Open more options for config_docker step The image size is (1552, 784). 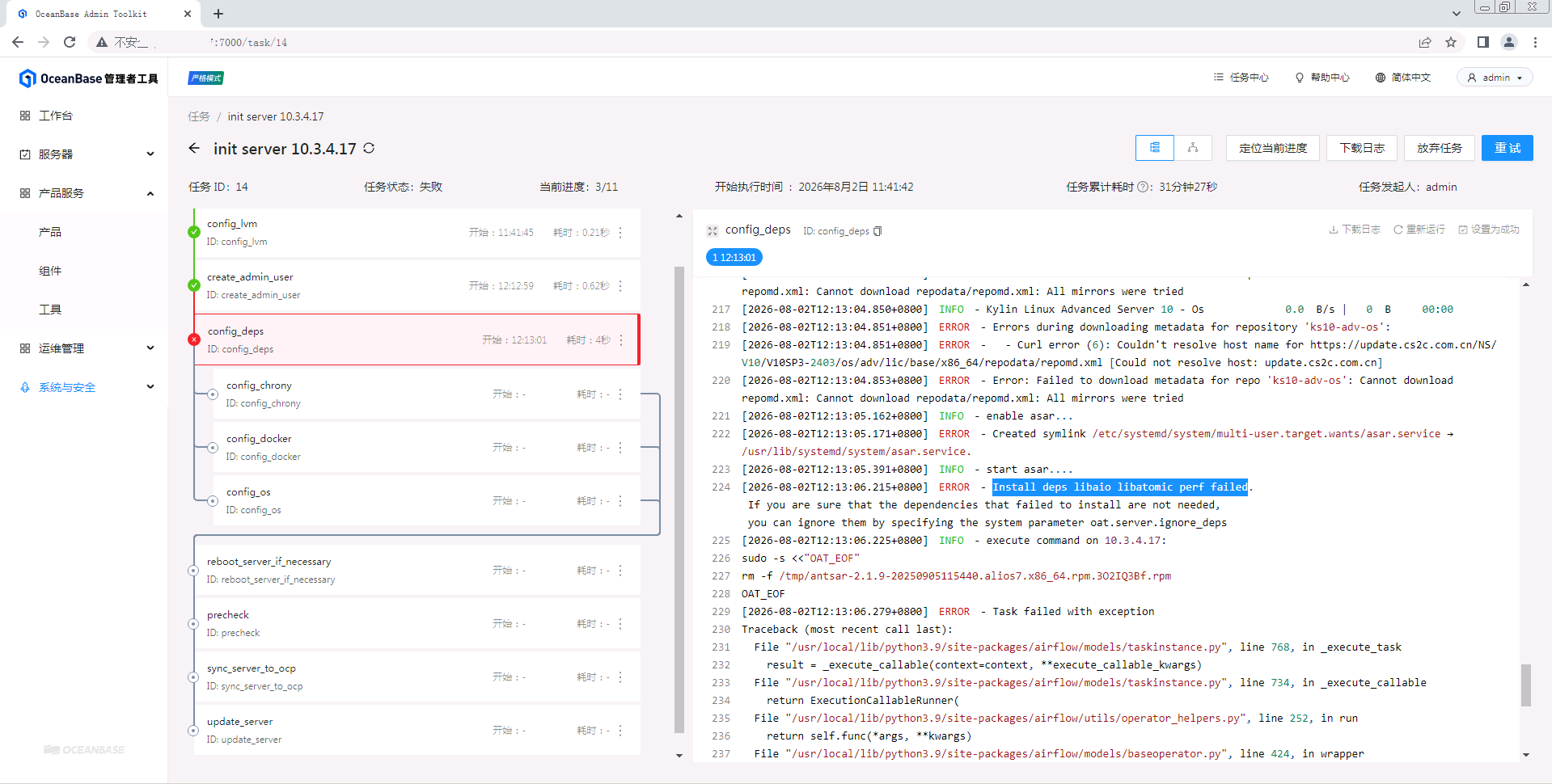(620, 448)
